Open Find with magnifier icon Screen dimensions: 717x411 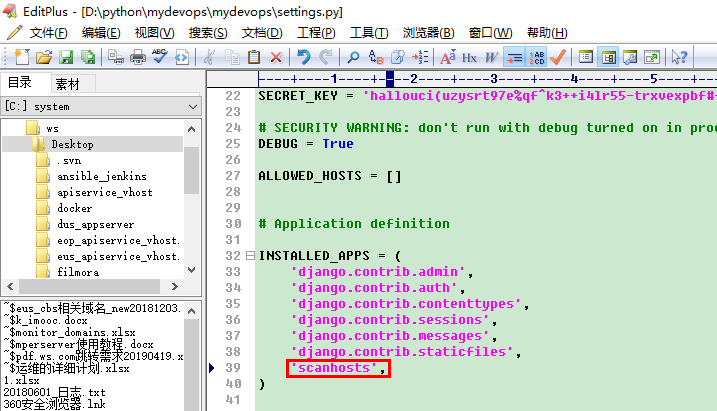tap(353, 57)
